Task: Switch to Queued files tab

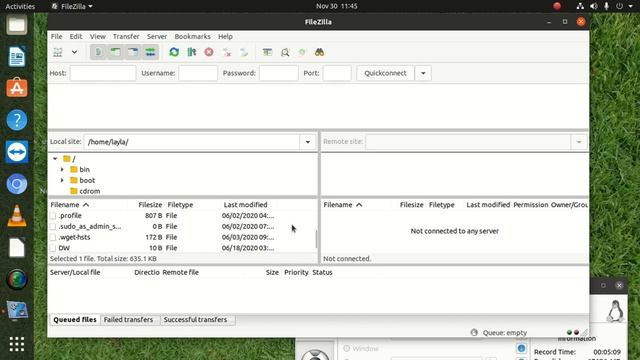Action: [75, 320]
